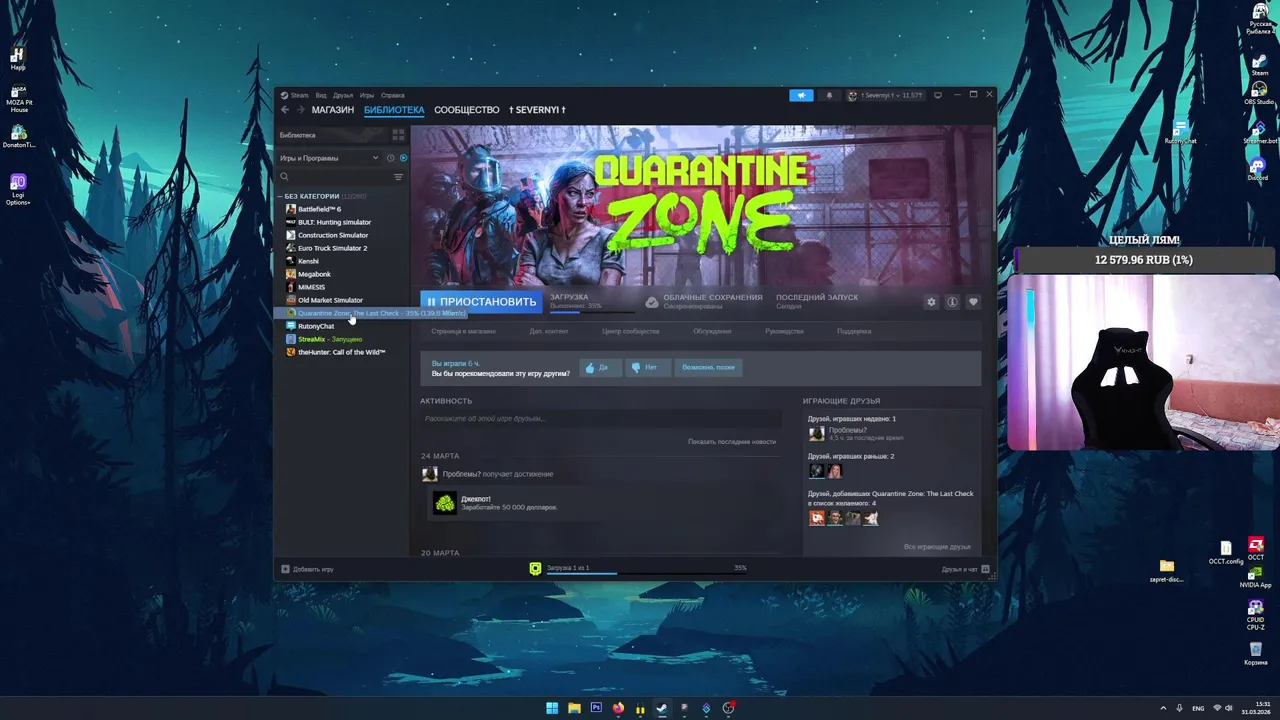This screenshot has width=1280, height=720.
Task: Go forward with the Steam forward arrow
Action: (x=300, y=110)
